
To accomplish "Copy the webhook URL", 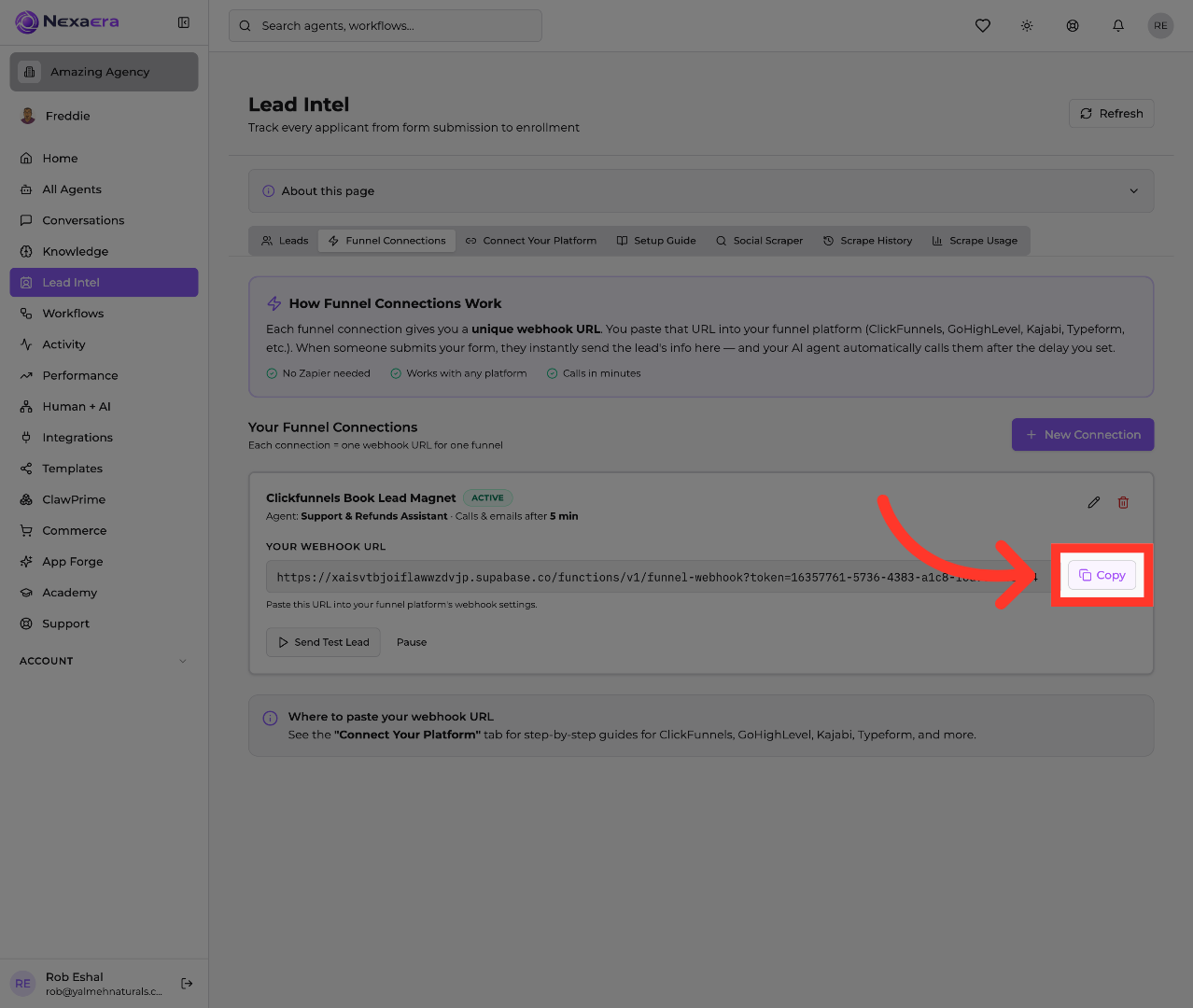I will [x=1102, y=575].
